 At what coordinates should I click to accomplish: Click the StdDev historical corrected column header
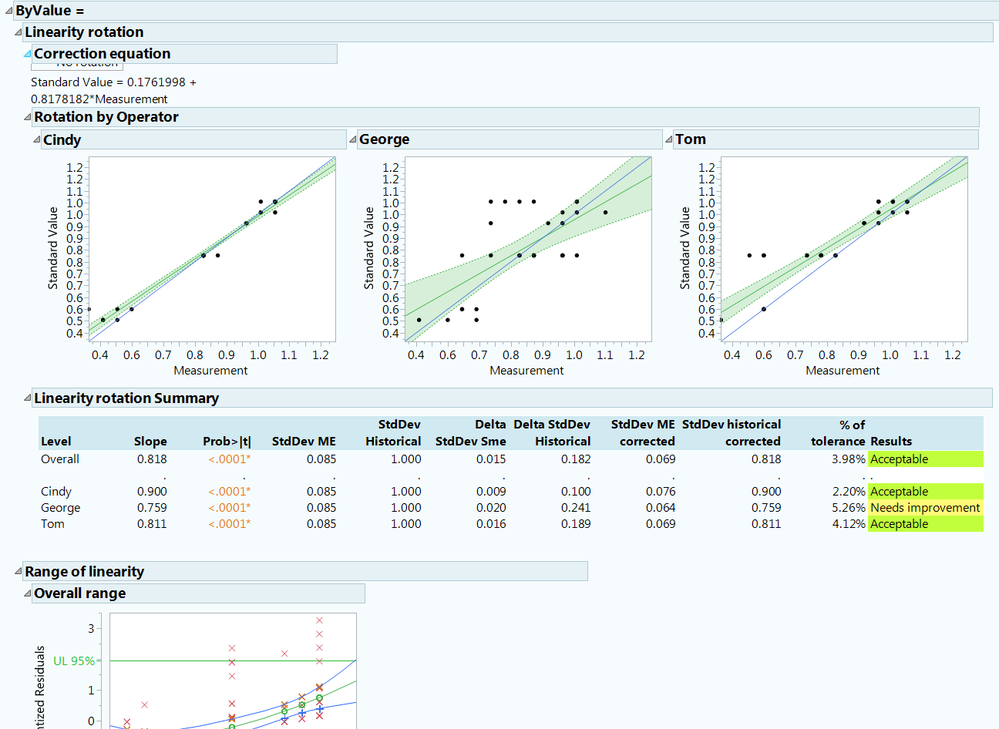point(731,433)
